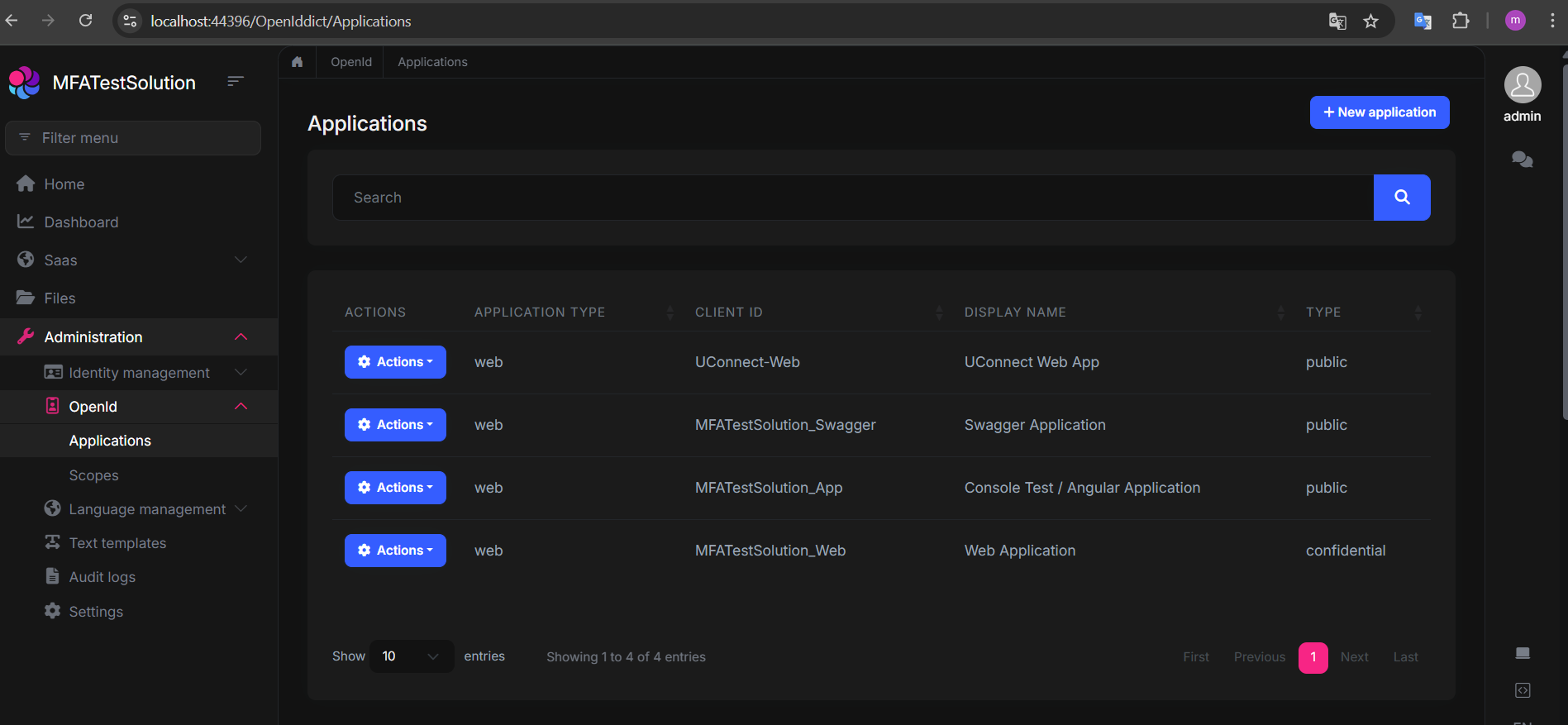Click into the applications Search field
Screen dimensions: 1568x725
851,198
